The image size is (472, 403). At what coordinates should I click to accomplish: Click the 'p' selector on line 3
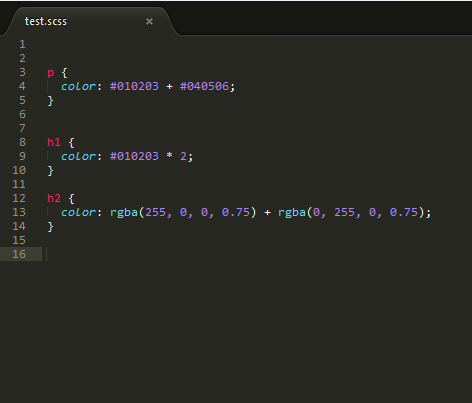pos(51,73)
